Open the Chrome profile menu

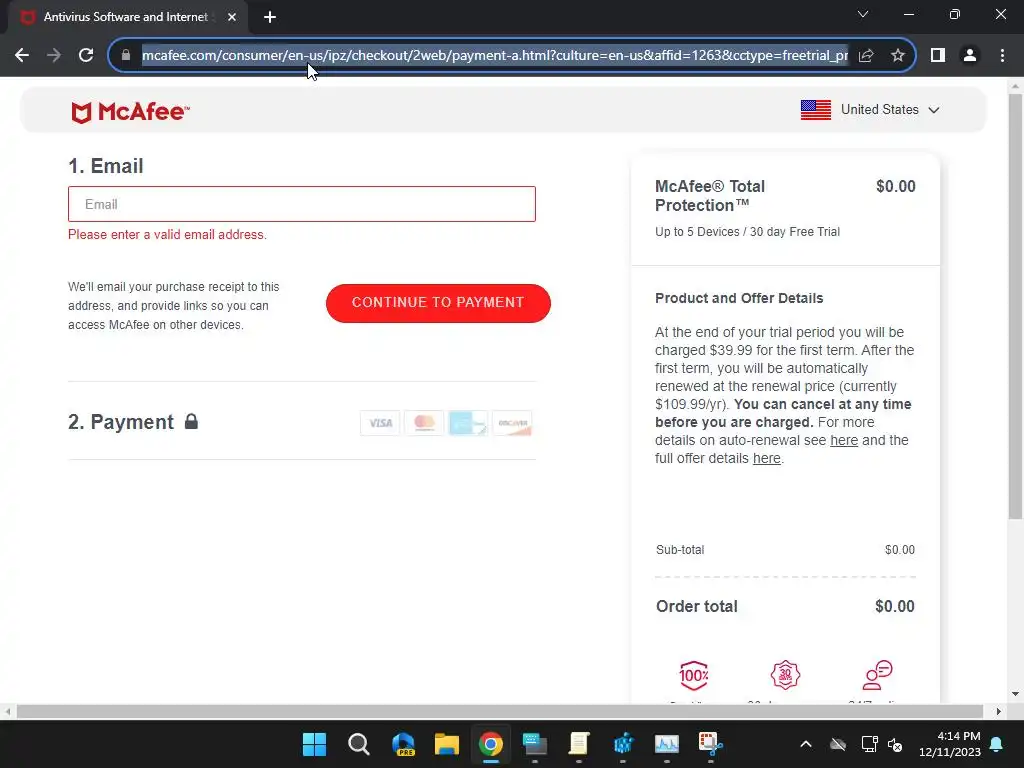970,56
